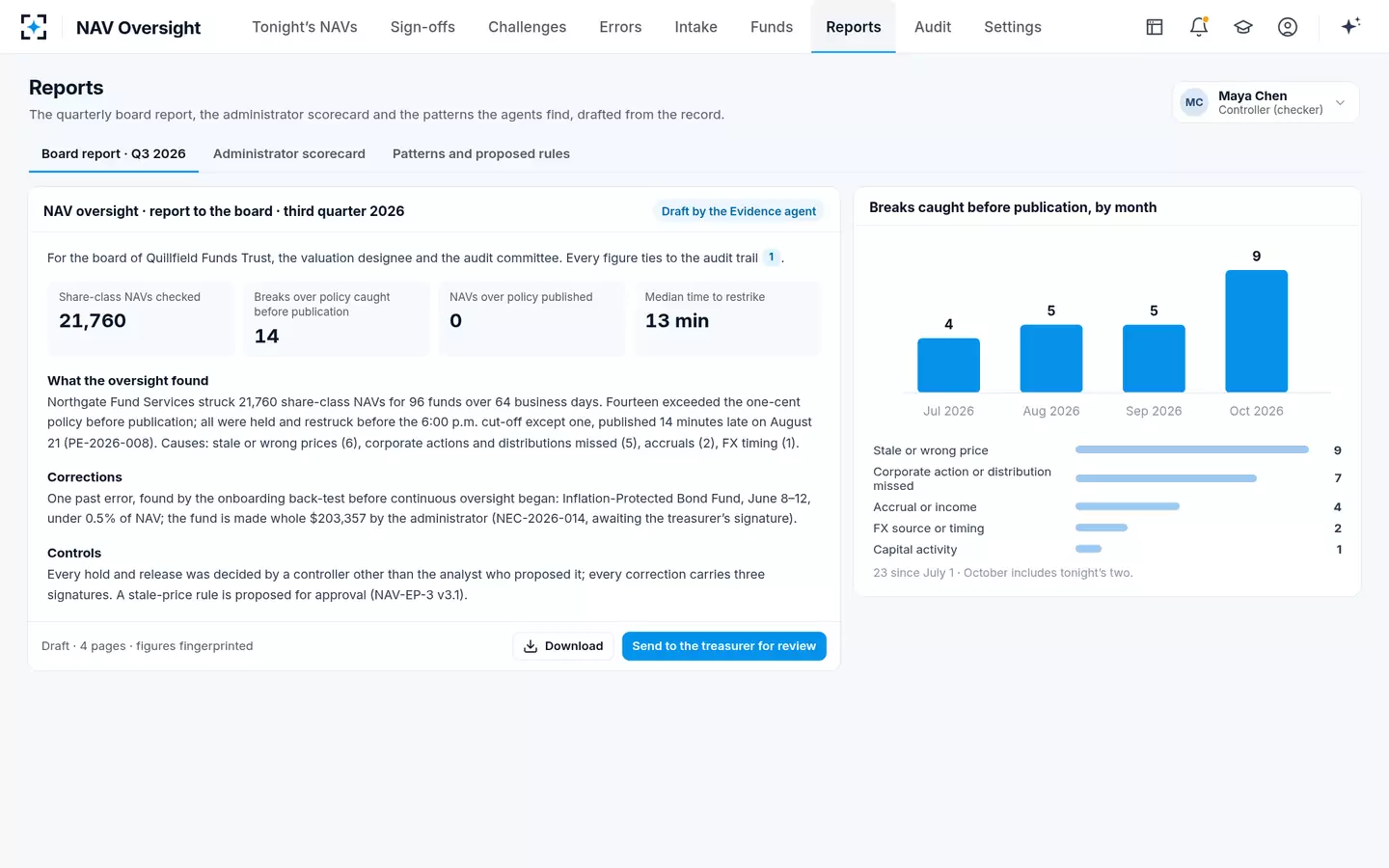Click 'Draft · 4 pages · figures fingerprinted' text
This screenshot has width=1389, height=868.
click(148, 646)
